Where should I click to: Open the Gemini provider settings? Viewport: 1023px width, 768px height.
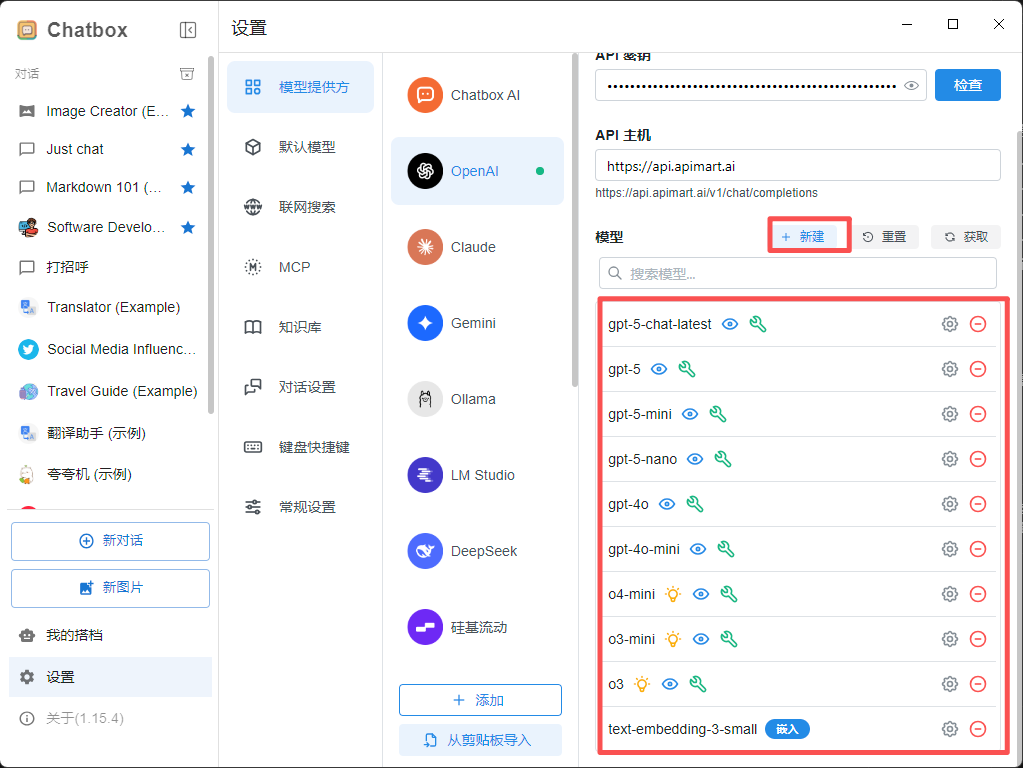(425, 323)
